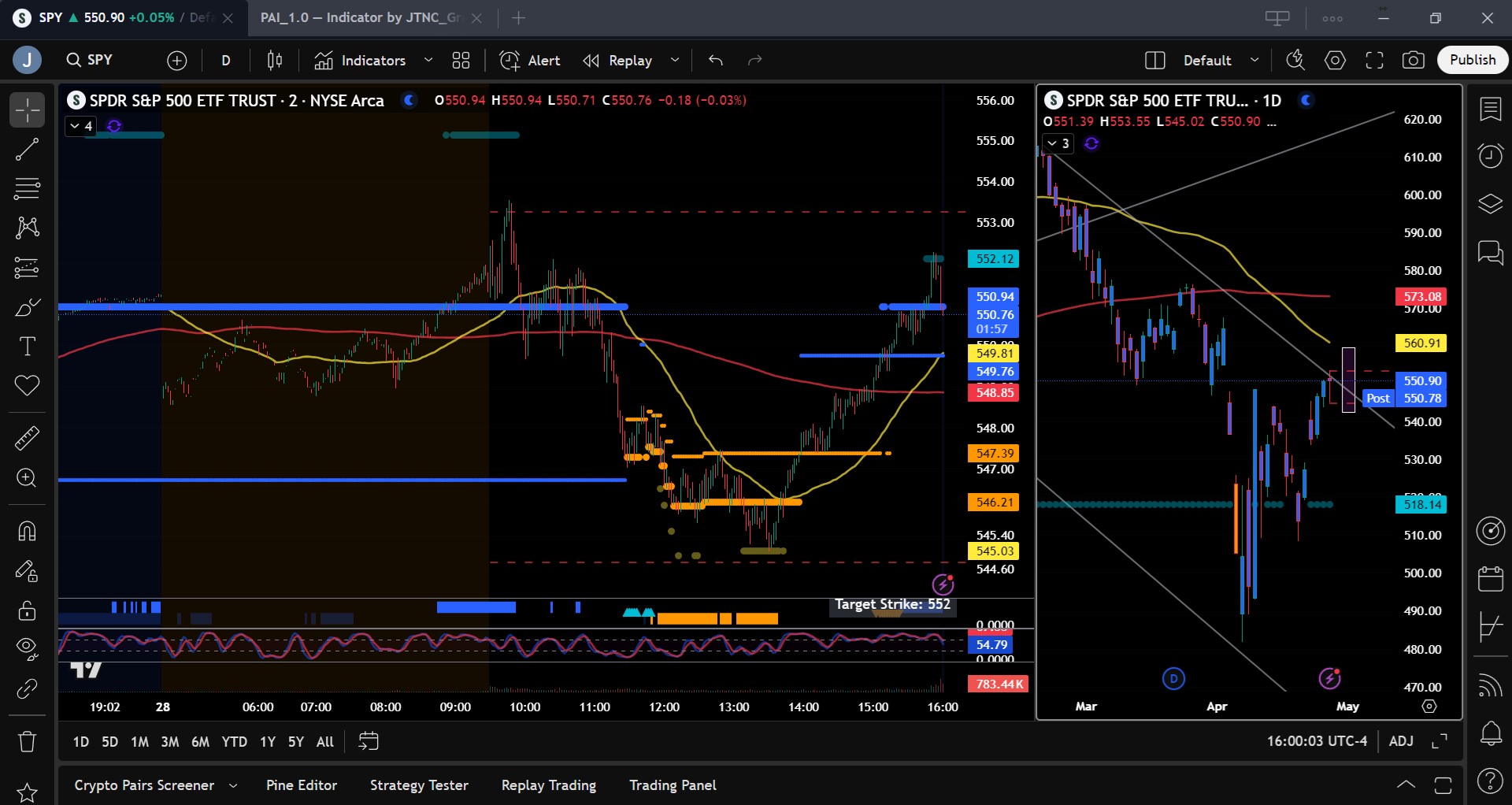Select the trend line drawing tool

27,149
